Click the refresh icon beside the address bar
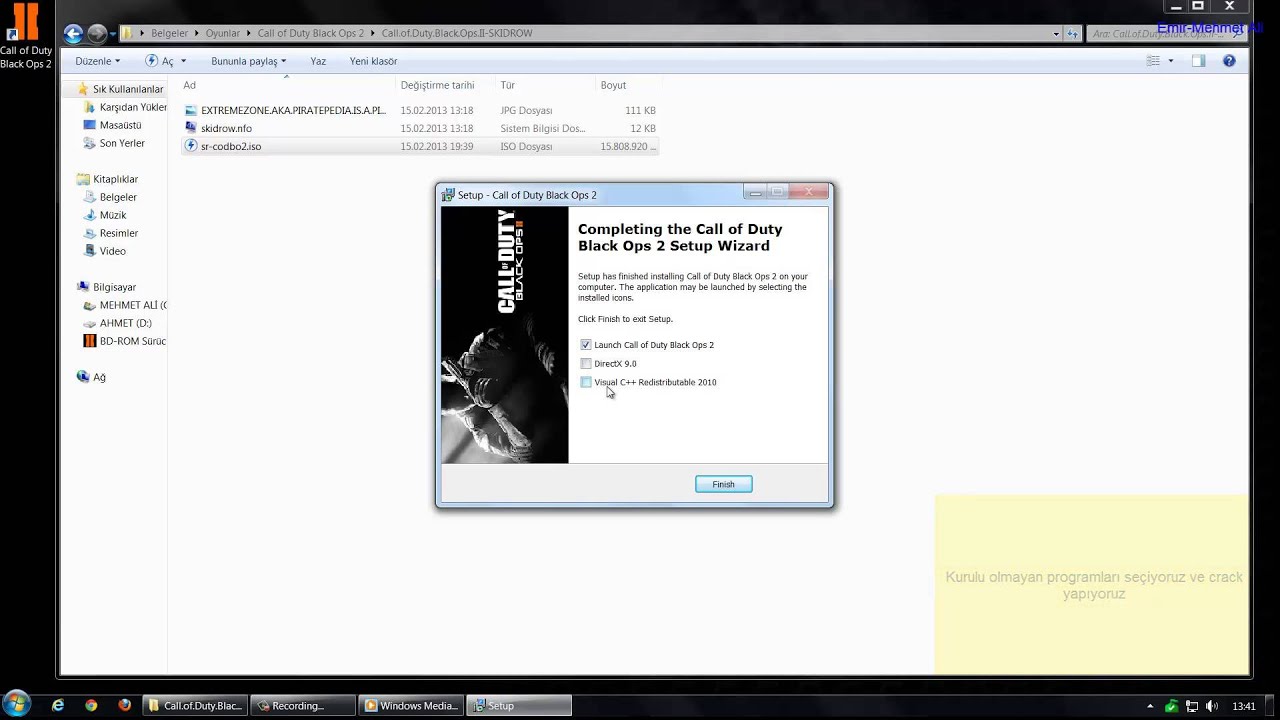1280x720 pixels. pyautogui.click(x=1073, y=34)
